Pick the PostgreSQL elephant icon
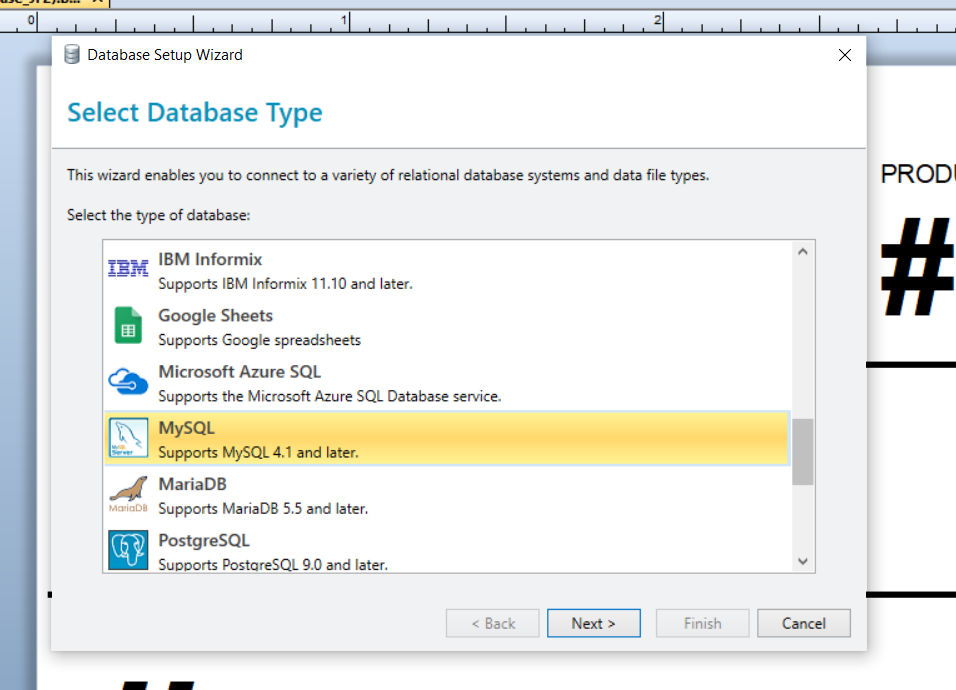The width and height of the screenshot is (956, 690). [128, 550]
